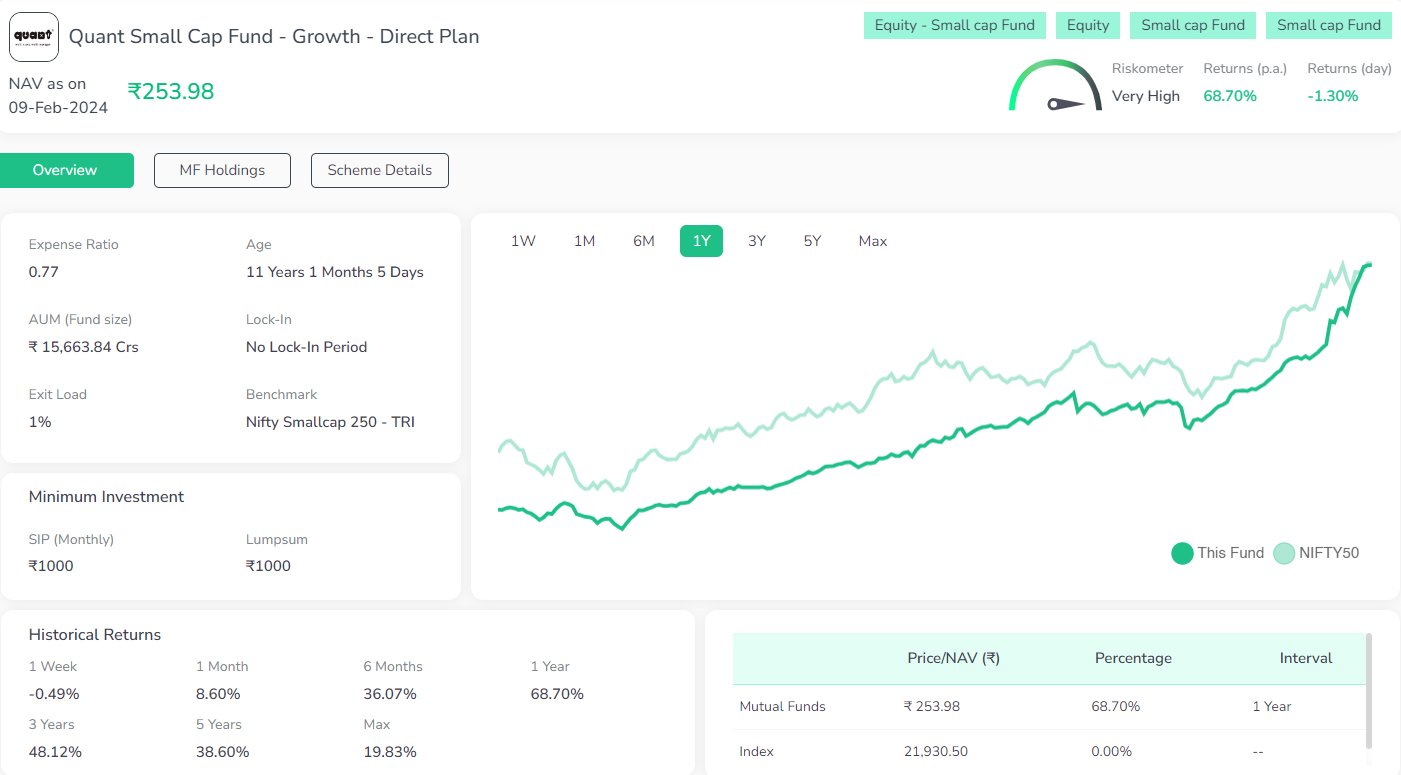Screen dimensions: 1401x775
Task: Click the fund title text
Action: 274,37
